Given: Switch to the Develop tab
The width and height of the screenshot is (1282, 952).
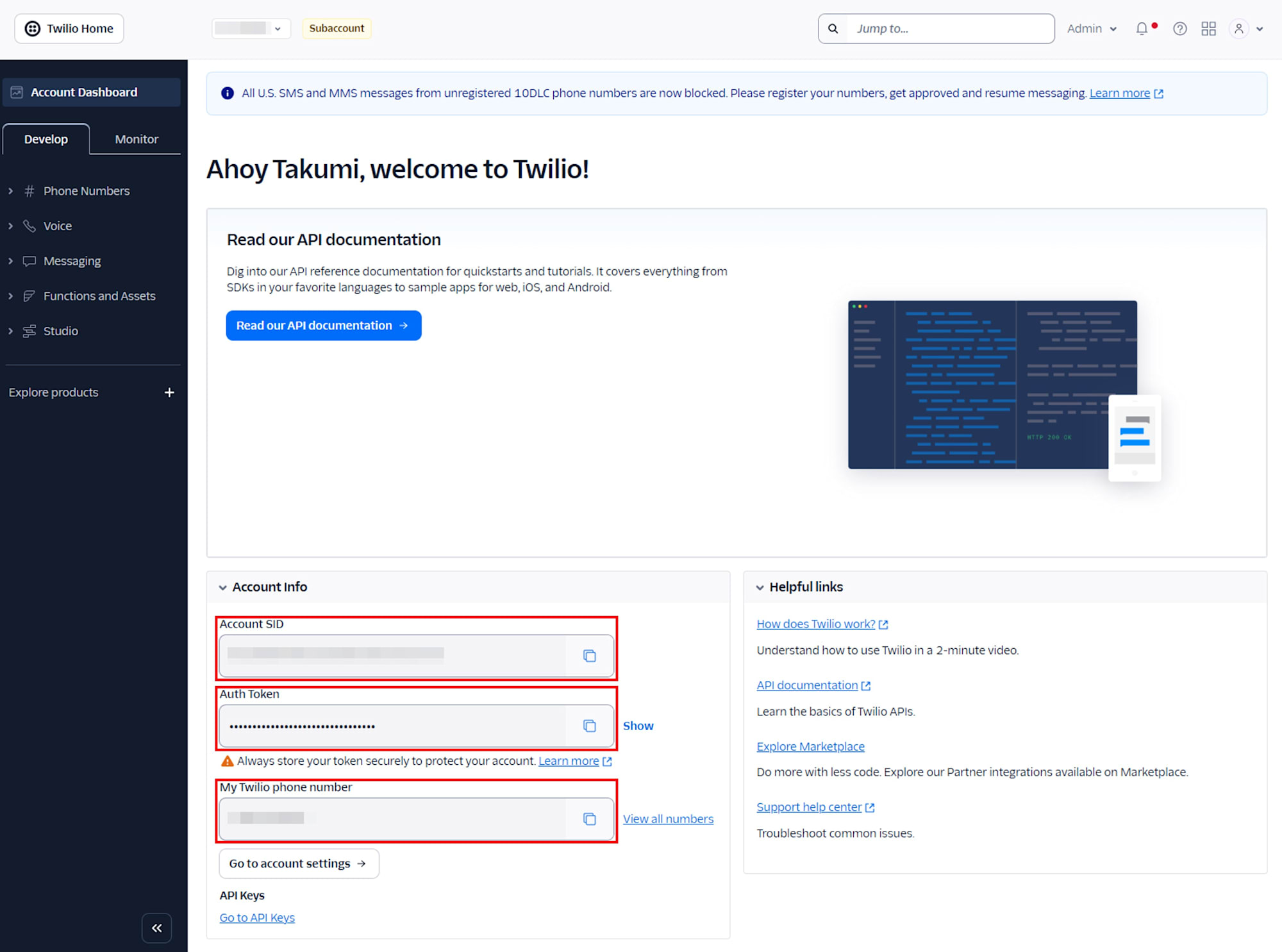Looking at the screenshot, I should point(46,139).
